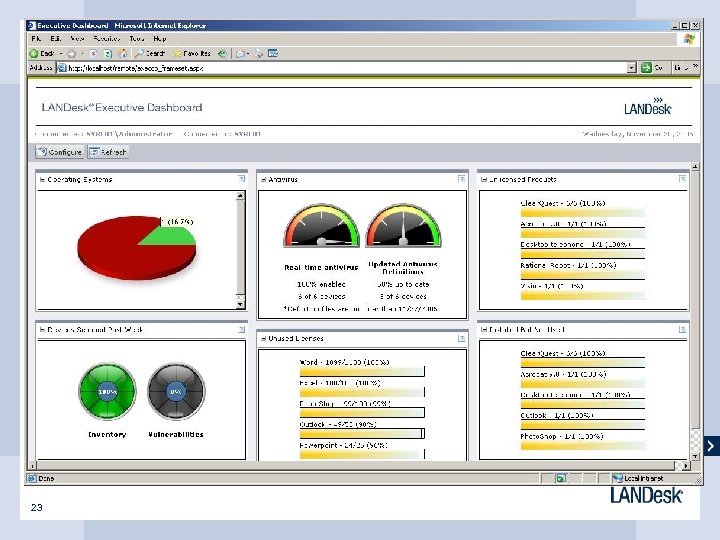Go to next slide arrow on right edge

click(x=711, y=446)
